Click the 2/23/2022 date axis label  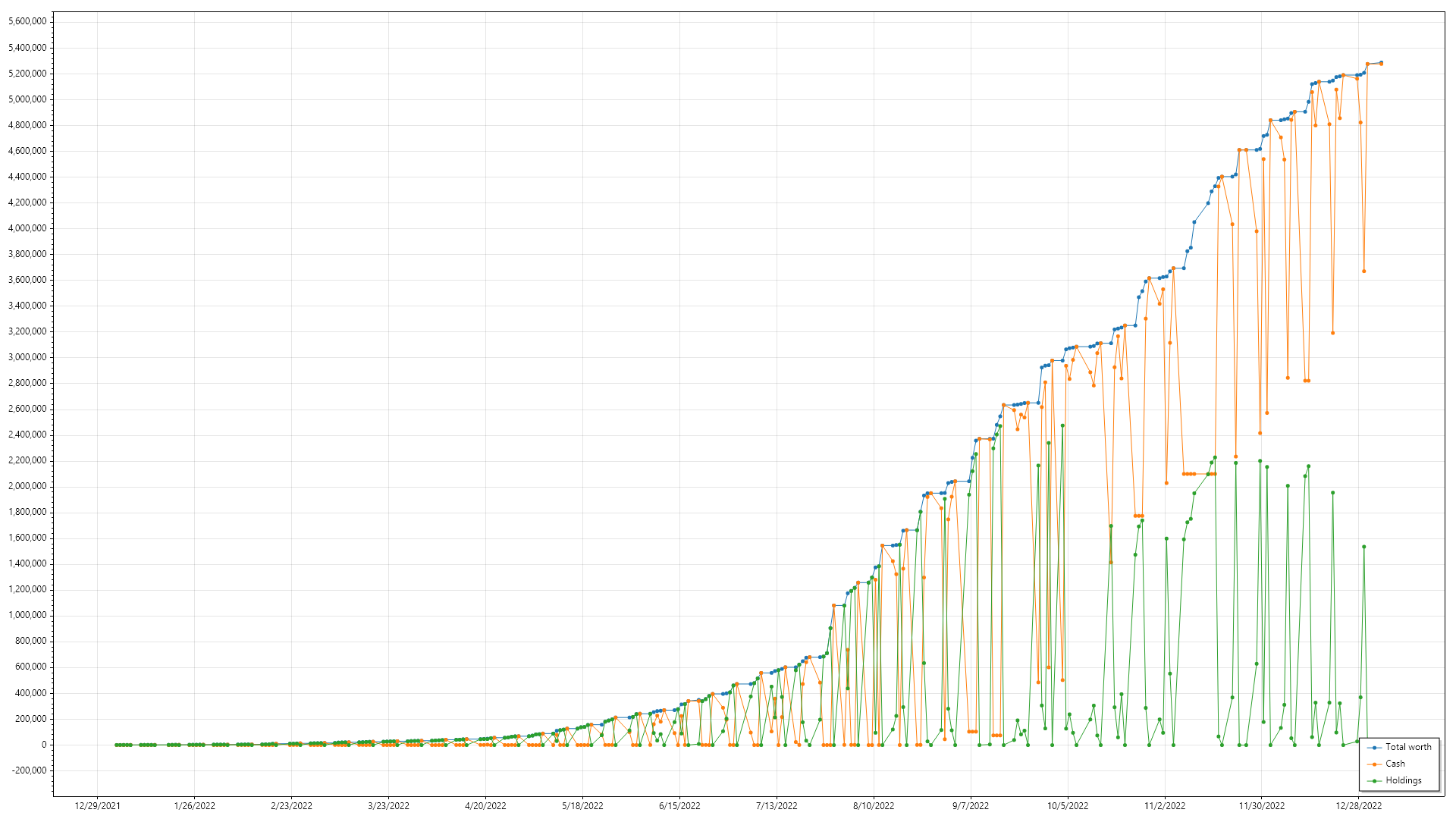[x=291, y=806]
